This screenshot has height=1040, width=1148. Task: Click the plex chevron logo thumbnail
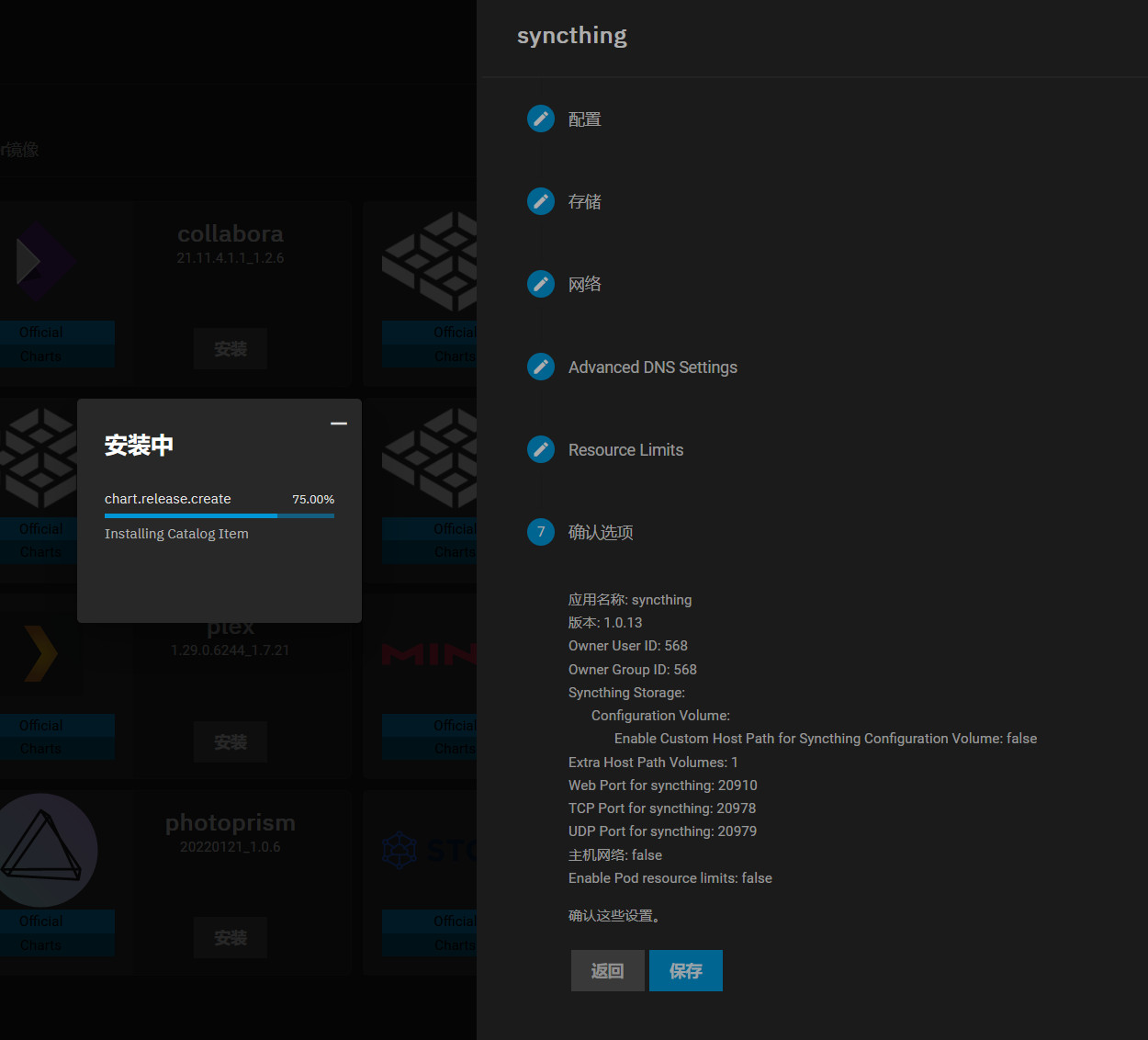click(x=40, y=653)
